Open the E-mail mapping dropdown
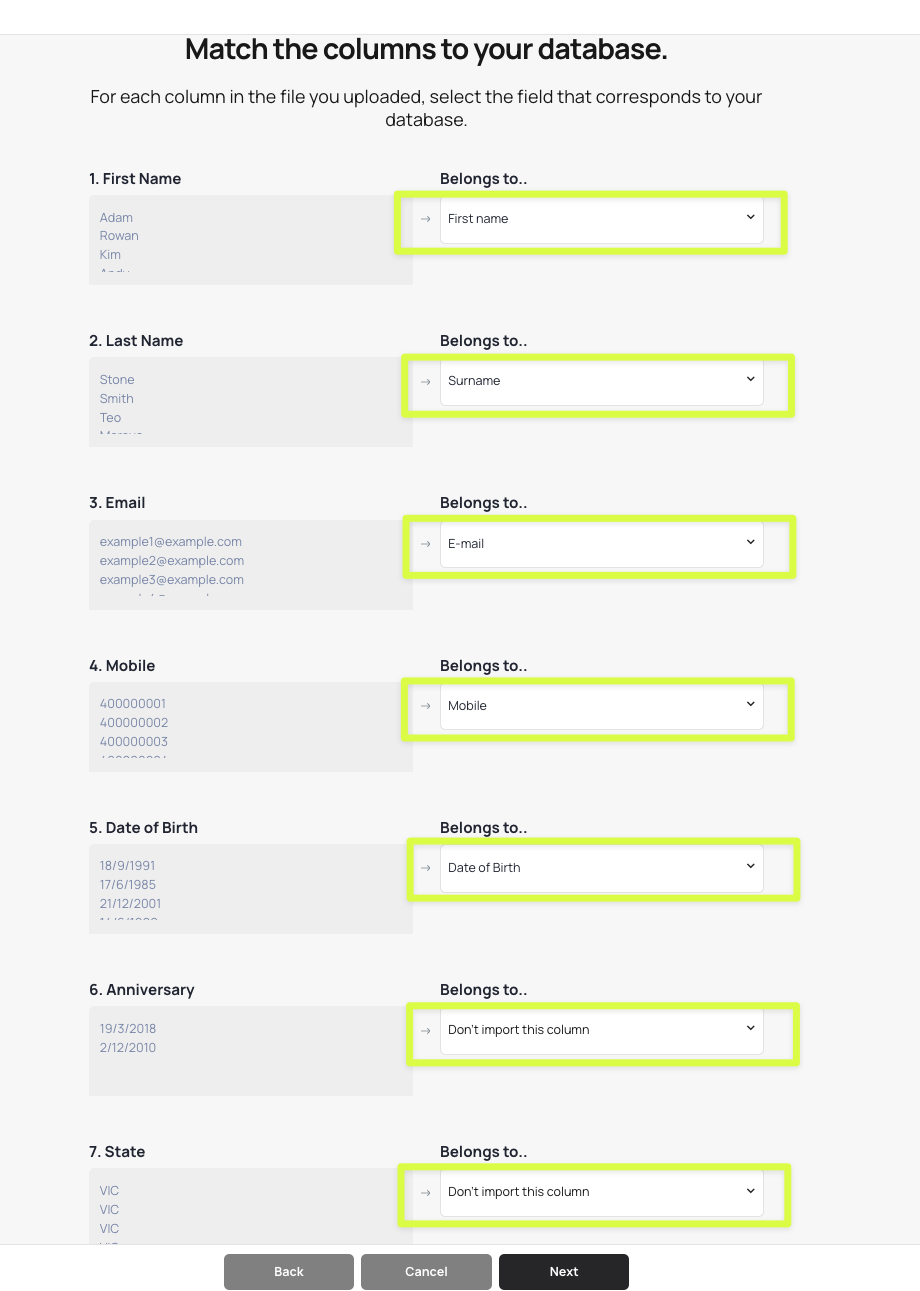The image size is (920, 1291). tap(601, 544)
